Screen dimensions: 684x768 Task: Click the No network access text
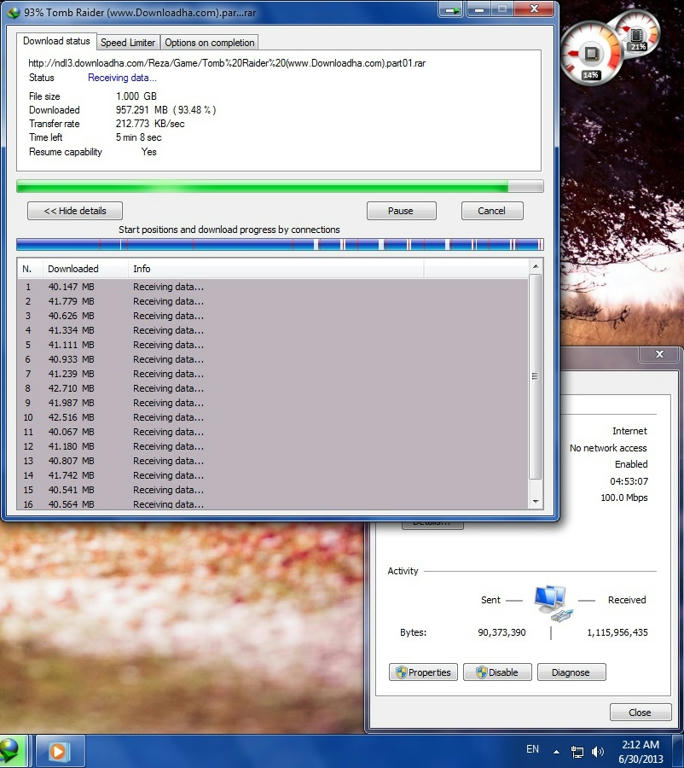pos(608,448)
